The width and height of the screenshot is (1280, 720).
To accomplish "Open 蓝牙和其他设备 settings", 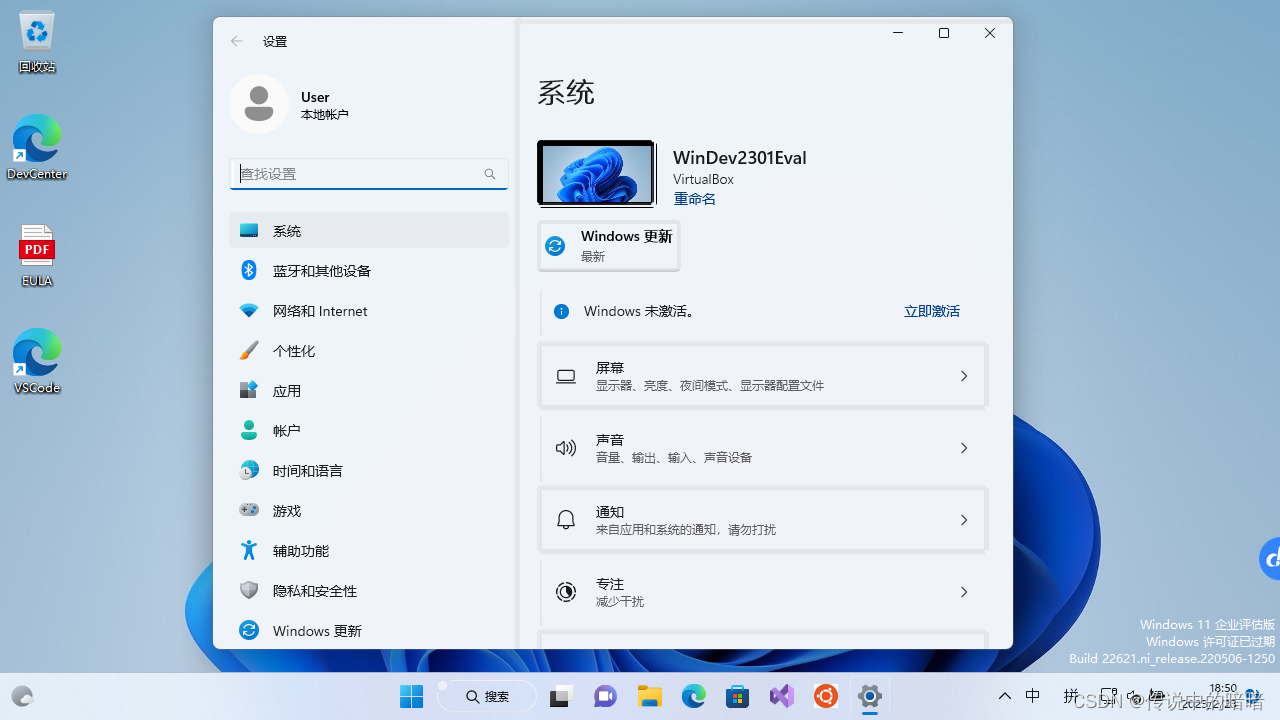I will [369, 271].
